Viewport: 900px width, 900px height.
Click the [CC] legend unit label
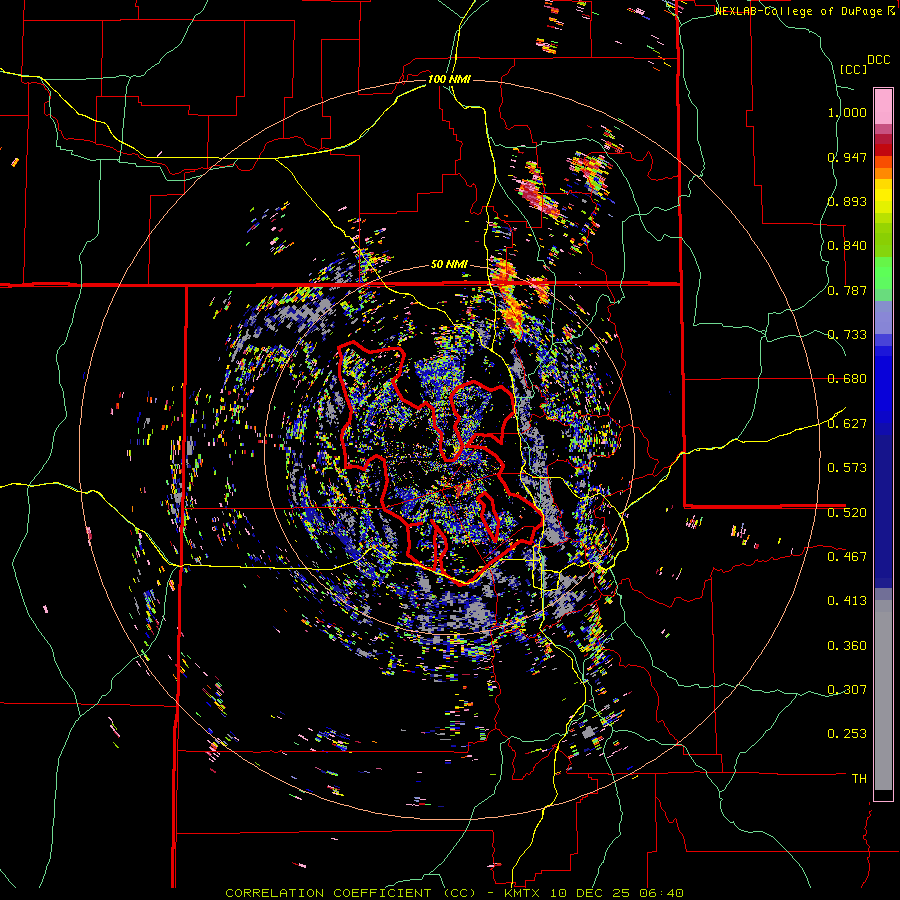tap(853, 69)
